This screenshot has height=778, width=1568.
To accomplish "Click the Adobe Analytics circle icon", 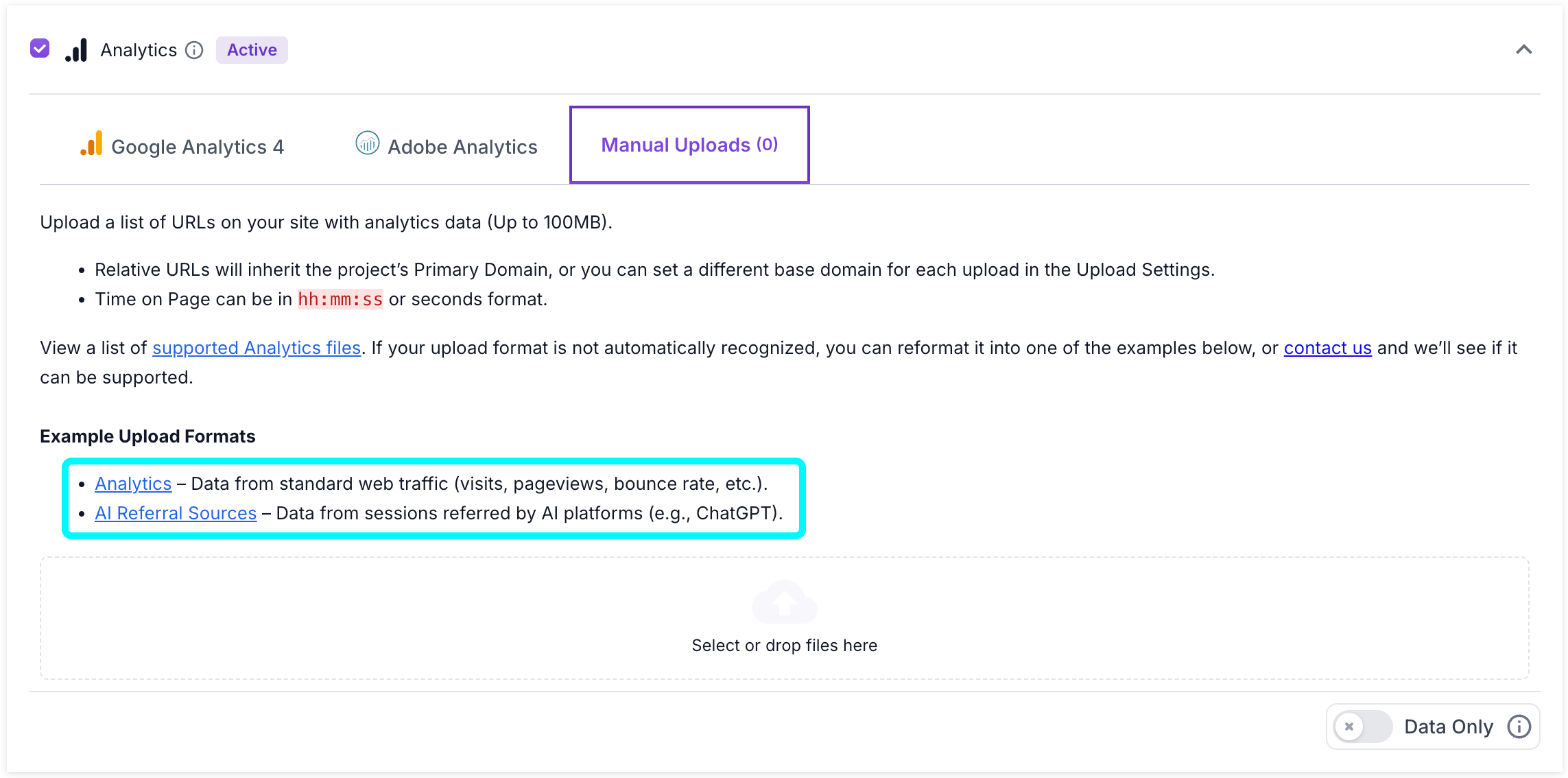I will coord(367,145).
